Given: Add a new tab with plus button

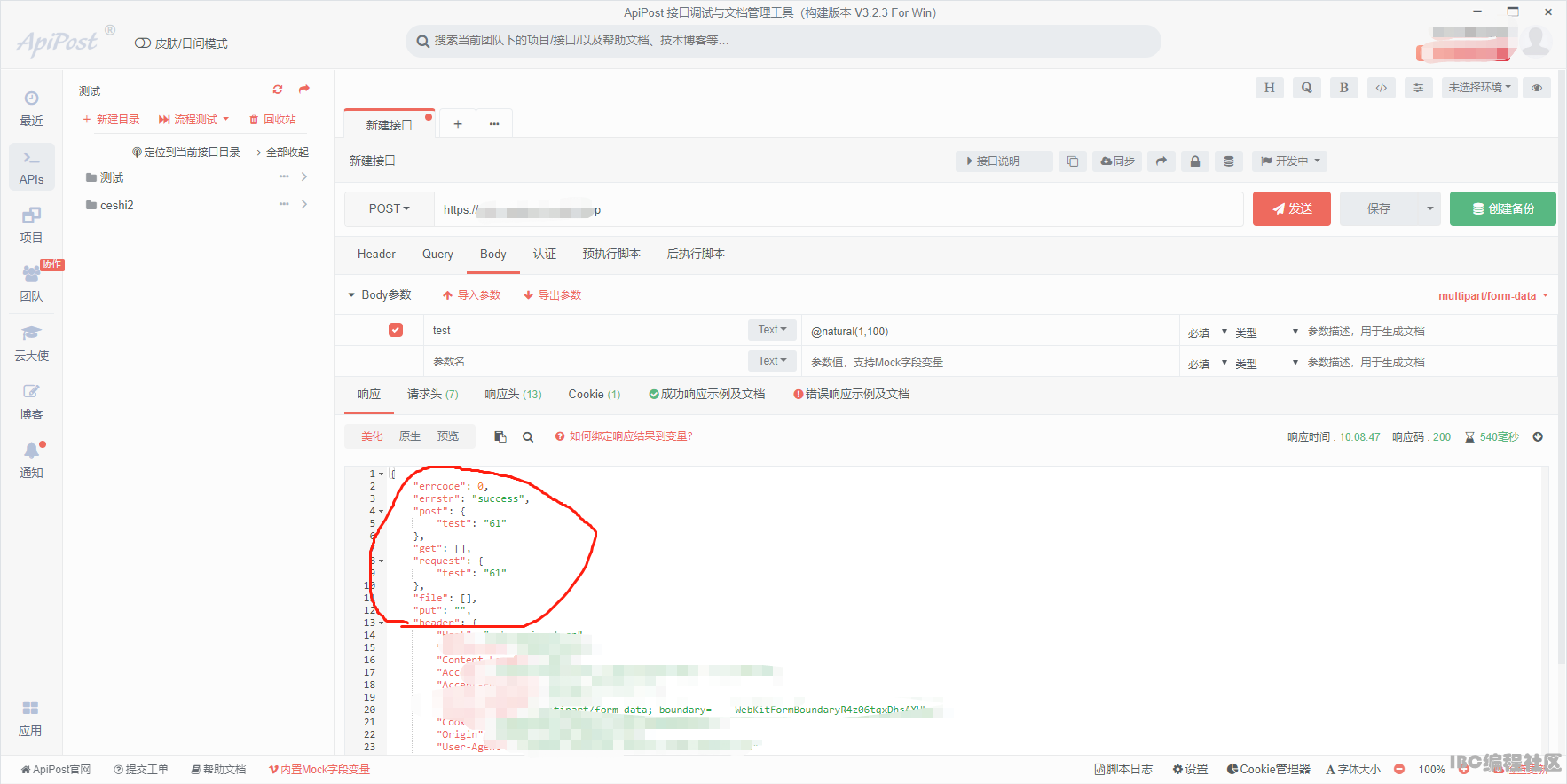Looking at the screenshot, I should pos(458,124).
